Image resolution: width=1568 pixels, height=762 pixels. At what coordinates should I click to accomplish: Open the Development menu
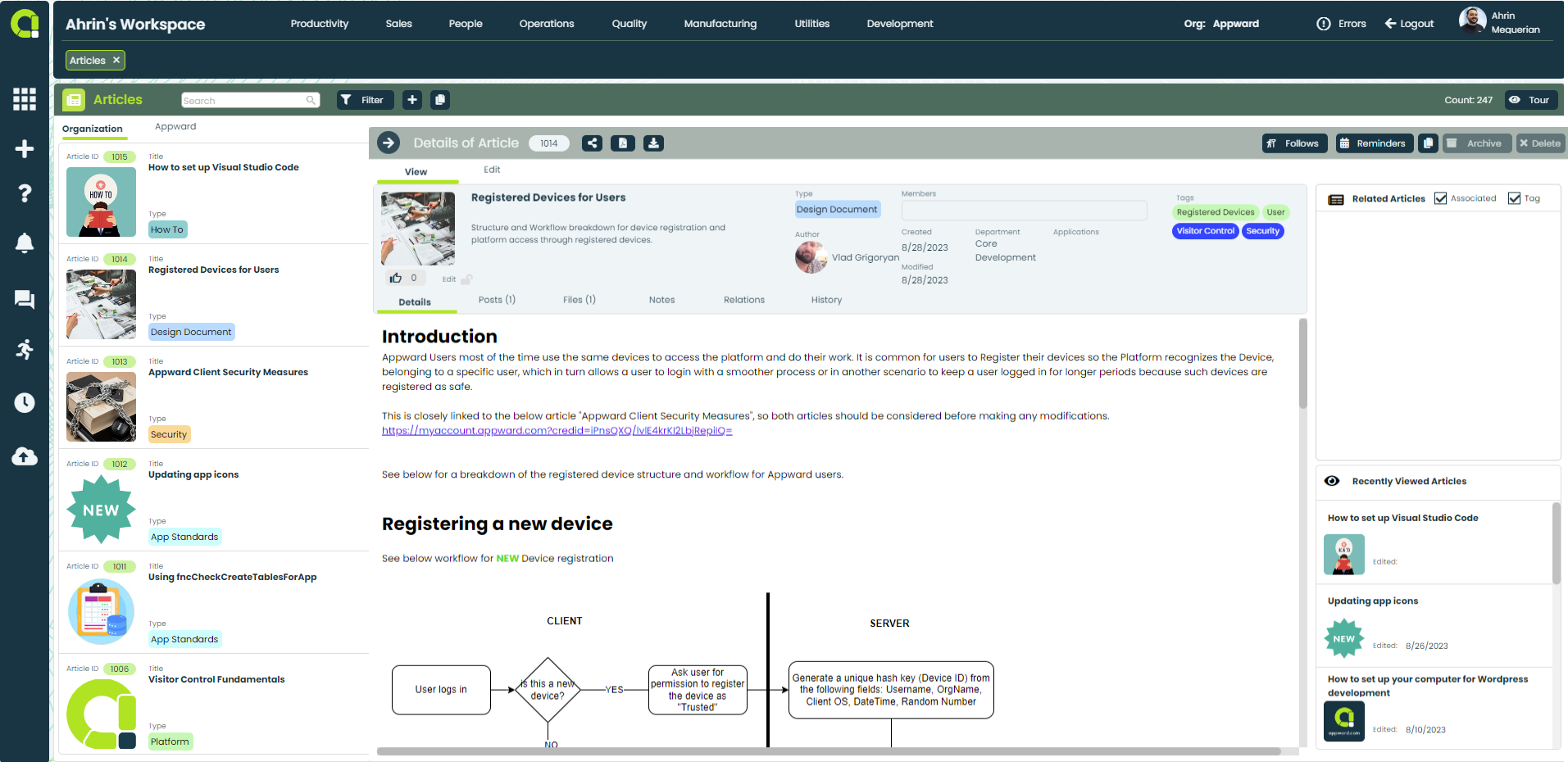coord(900,24)
